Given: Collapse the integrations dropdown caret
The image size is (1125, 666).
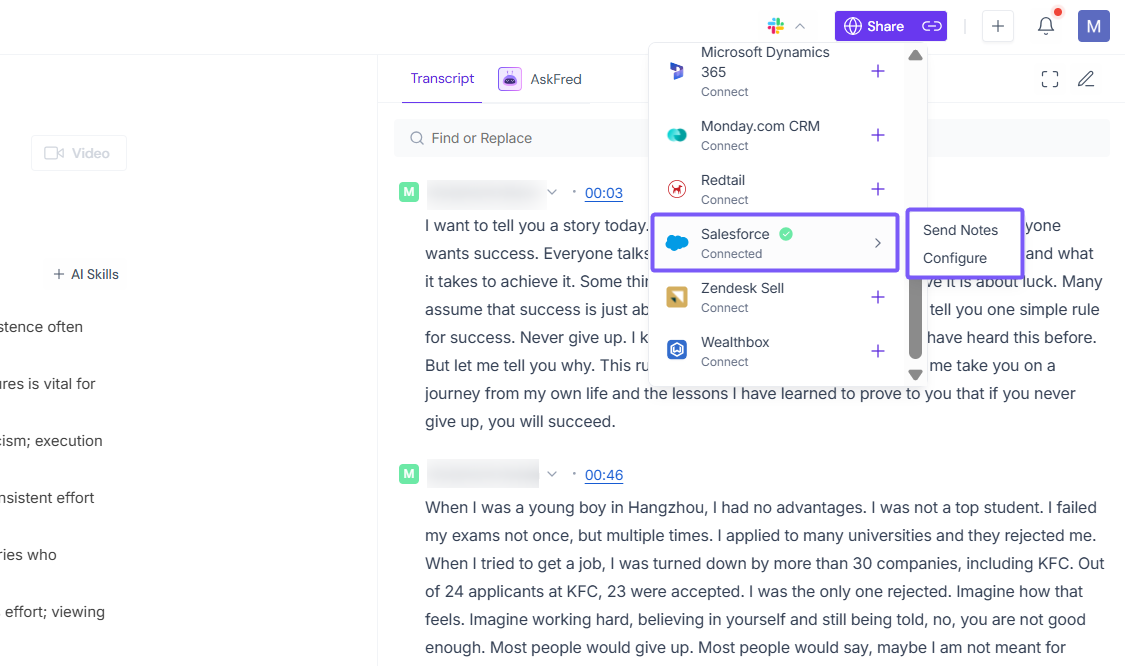Looking at the screenshot, I should point(800,26).
